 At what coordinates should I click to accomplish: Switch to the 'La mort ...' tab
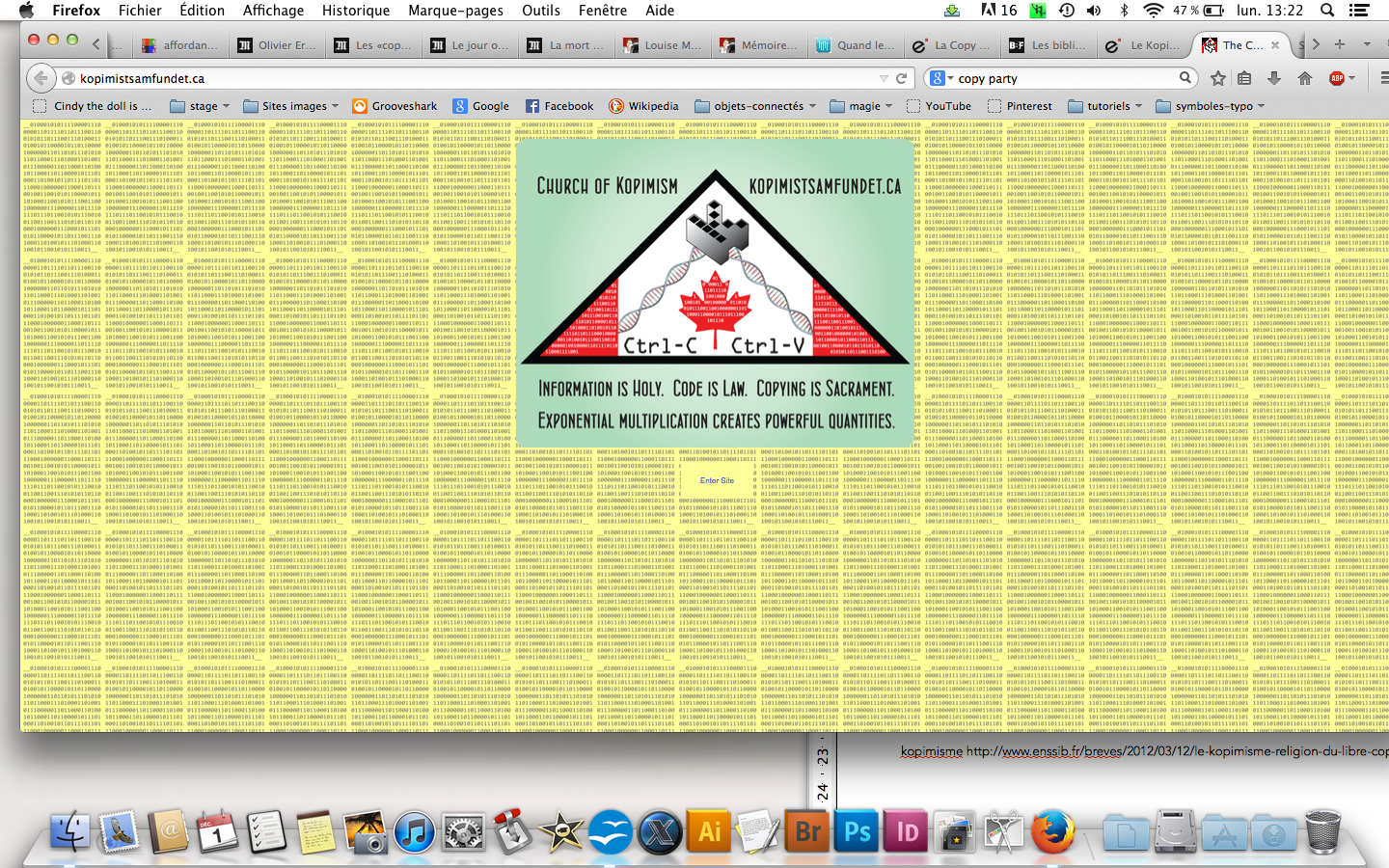[x=566, y=45]
